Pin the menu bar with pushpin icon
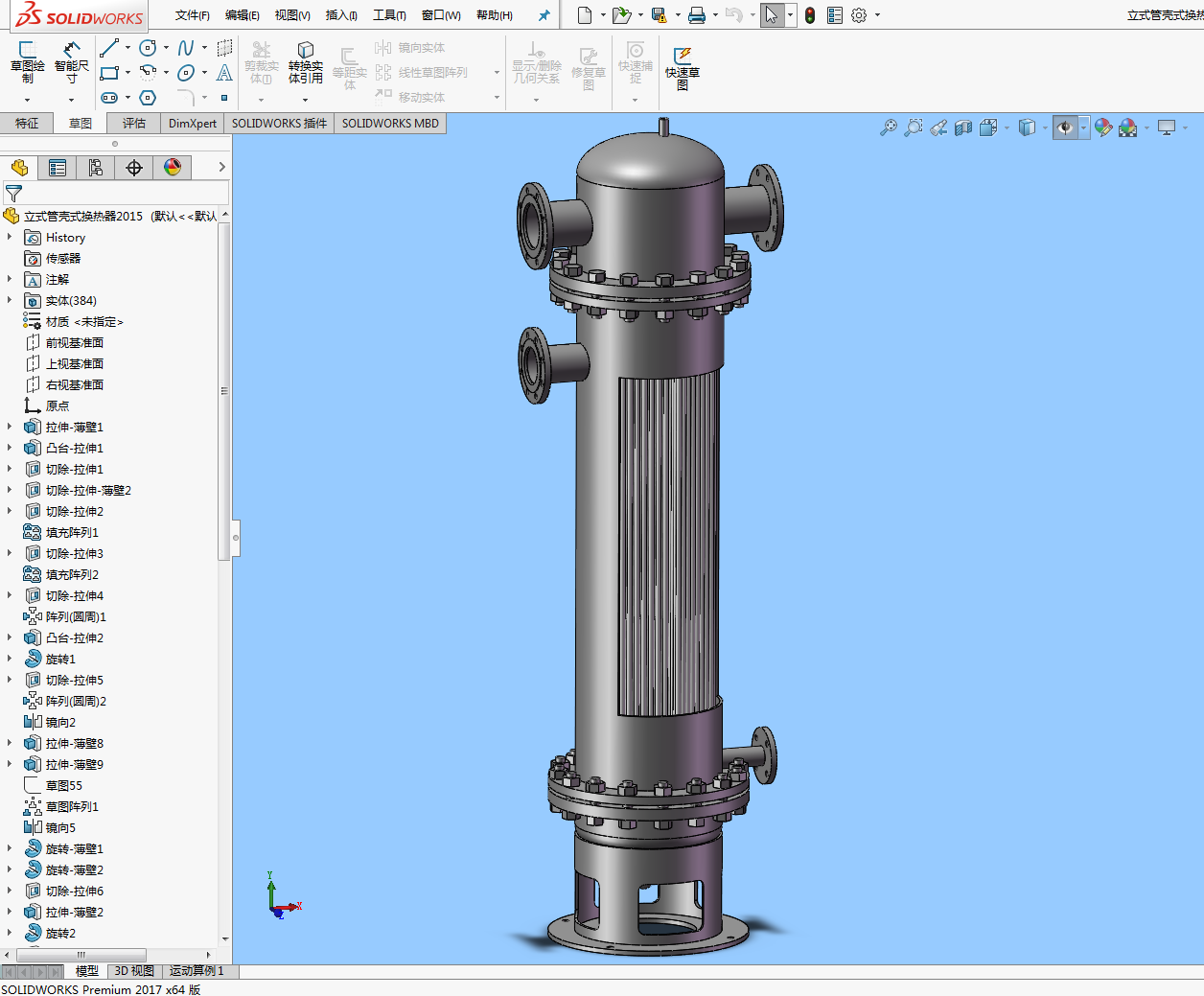 (544, 15)
